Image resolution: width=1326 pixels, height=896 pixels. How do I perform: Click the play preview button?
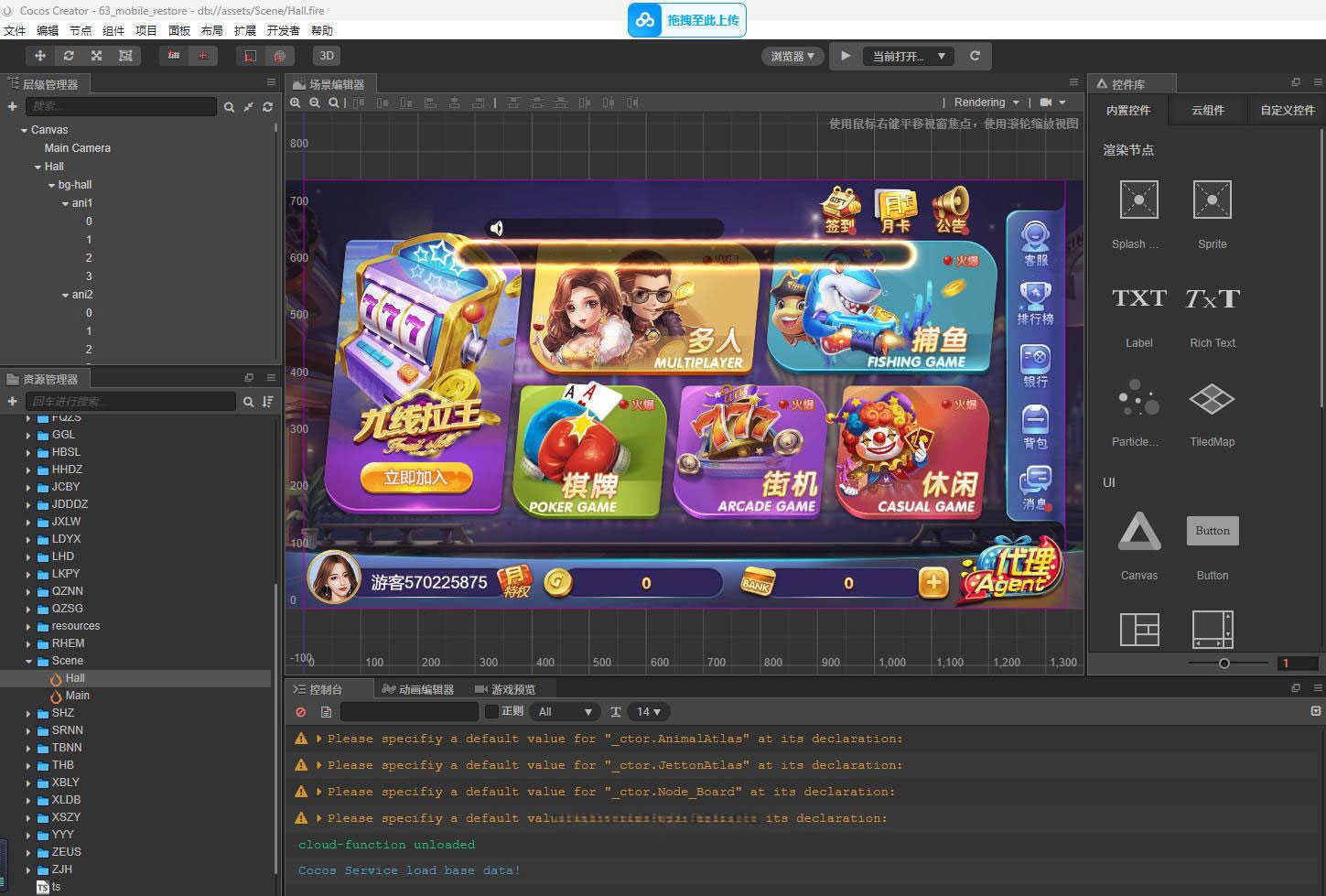pos(846,56)
